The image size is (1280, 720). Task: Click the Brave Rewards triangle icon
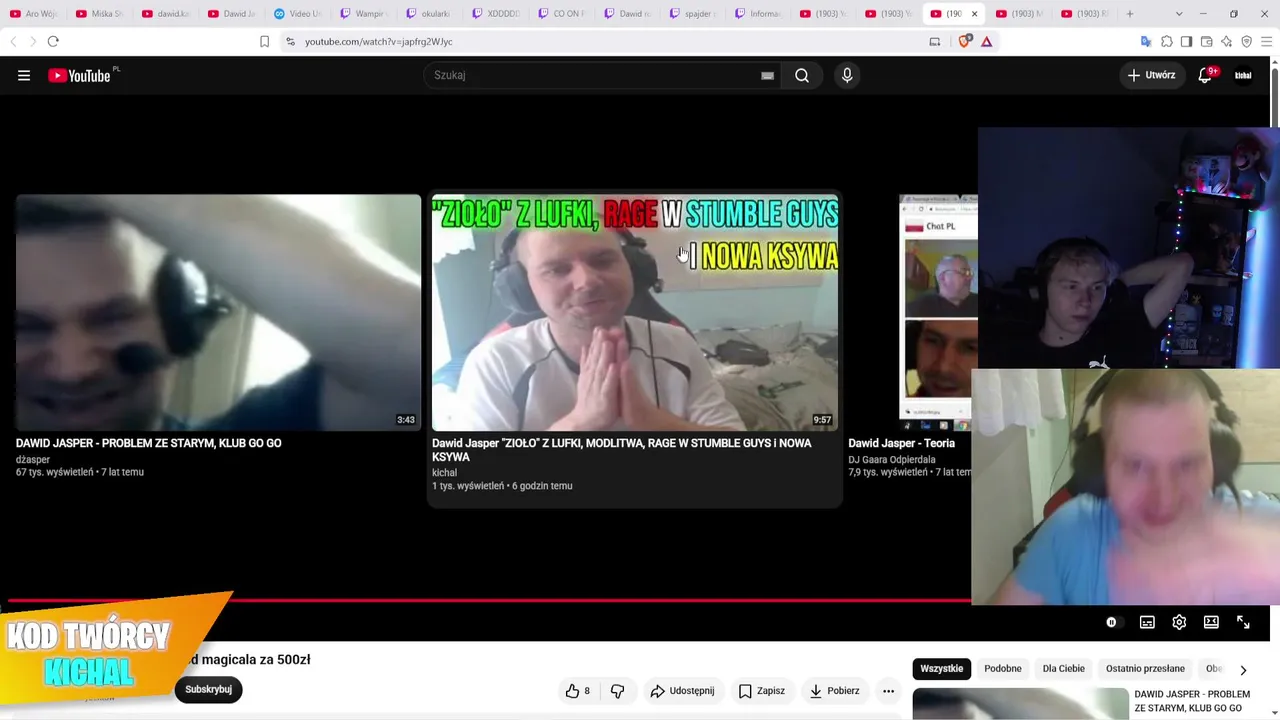987,41
